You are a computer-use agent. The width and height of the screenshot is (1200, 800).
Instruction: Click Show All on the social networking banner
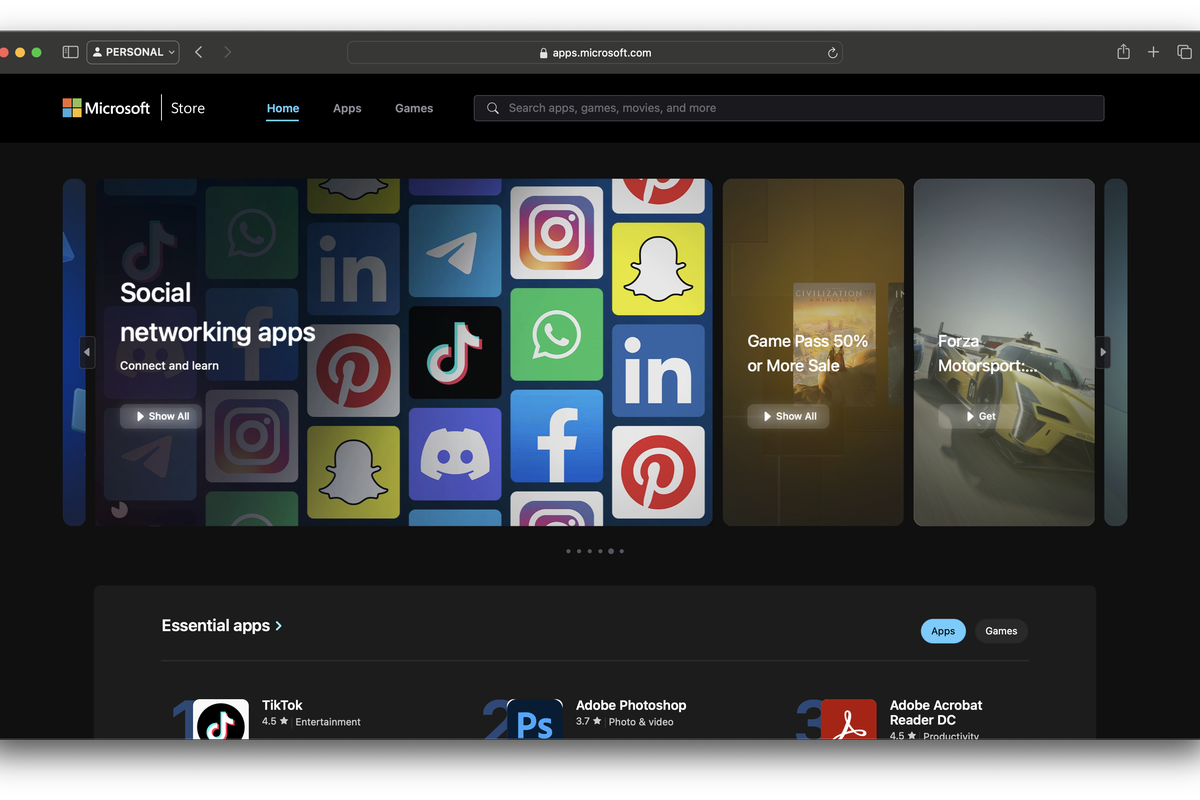tap(160, 416)
